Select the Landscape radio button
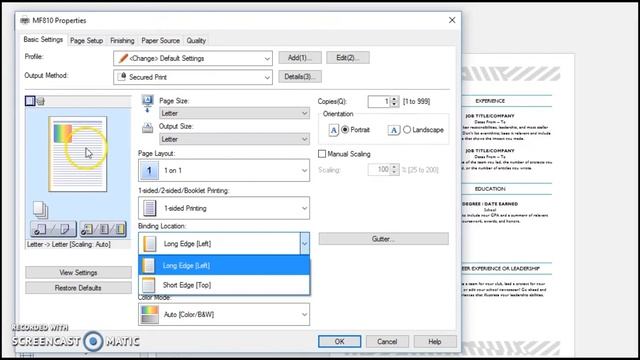The image size is (640, 360). click(407, 130)
